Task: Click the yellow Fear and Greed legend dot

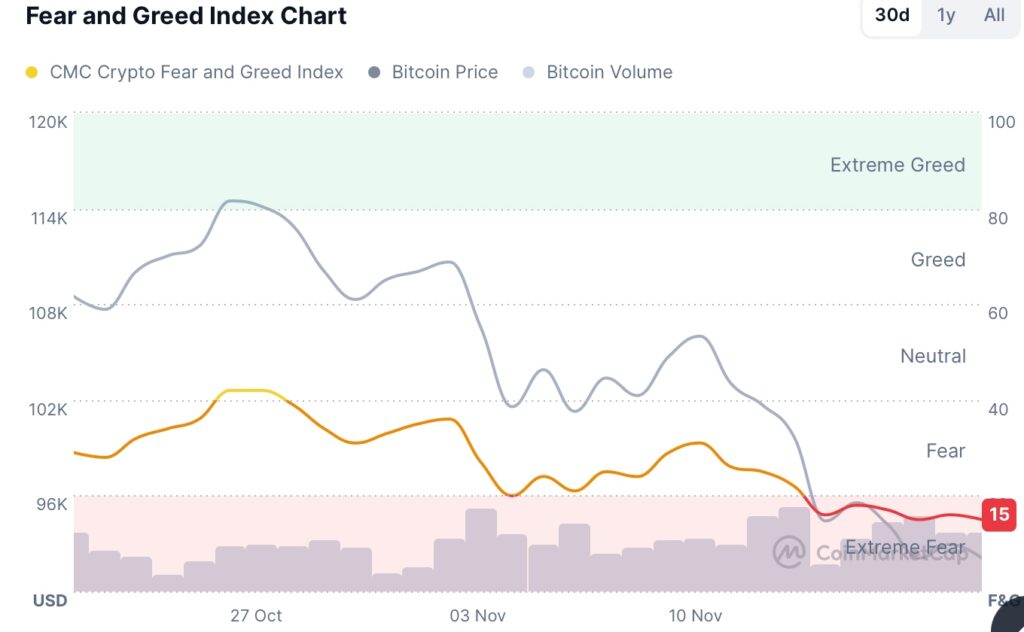Action: [x=31, y=72]
